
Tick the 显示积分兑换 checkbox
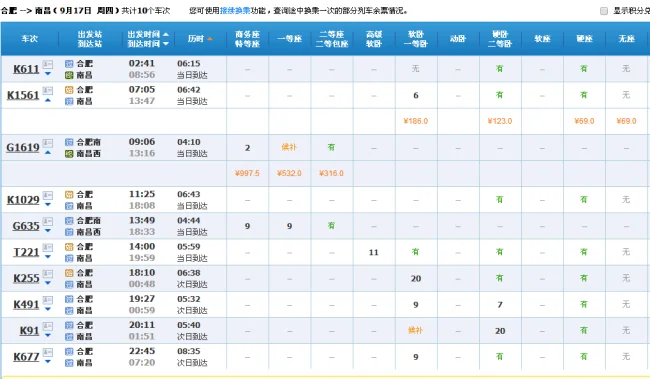(604, 11)
